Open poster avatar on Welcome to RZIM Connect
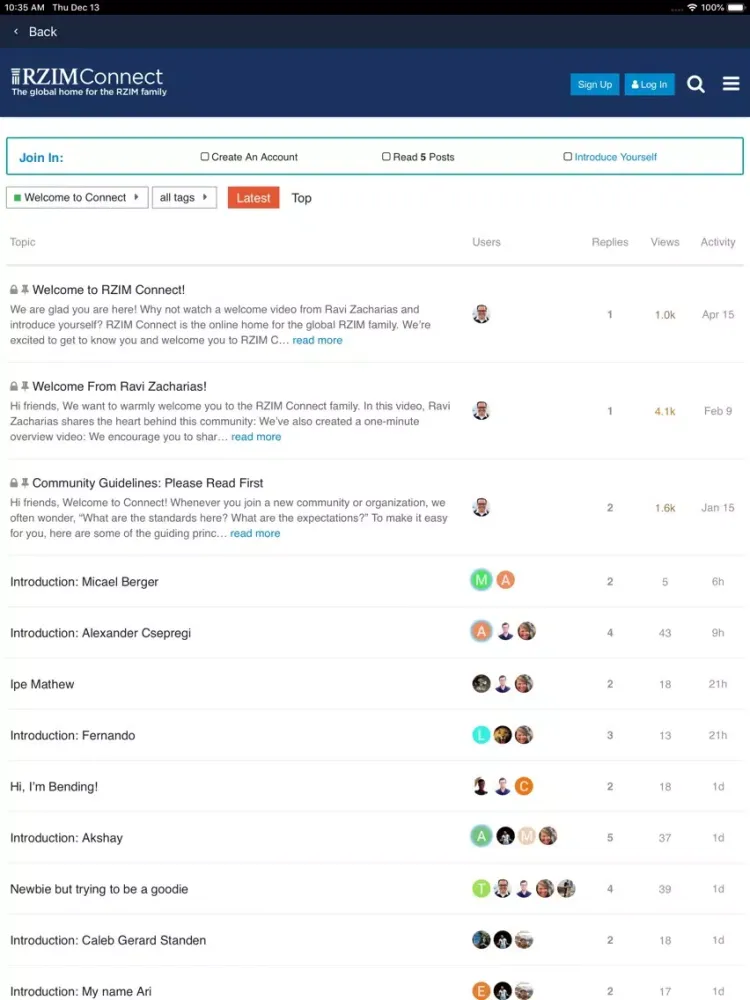 (x=481, y=314)
